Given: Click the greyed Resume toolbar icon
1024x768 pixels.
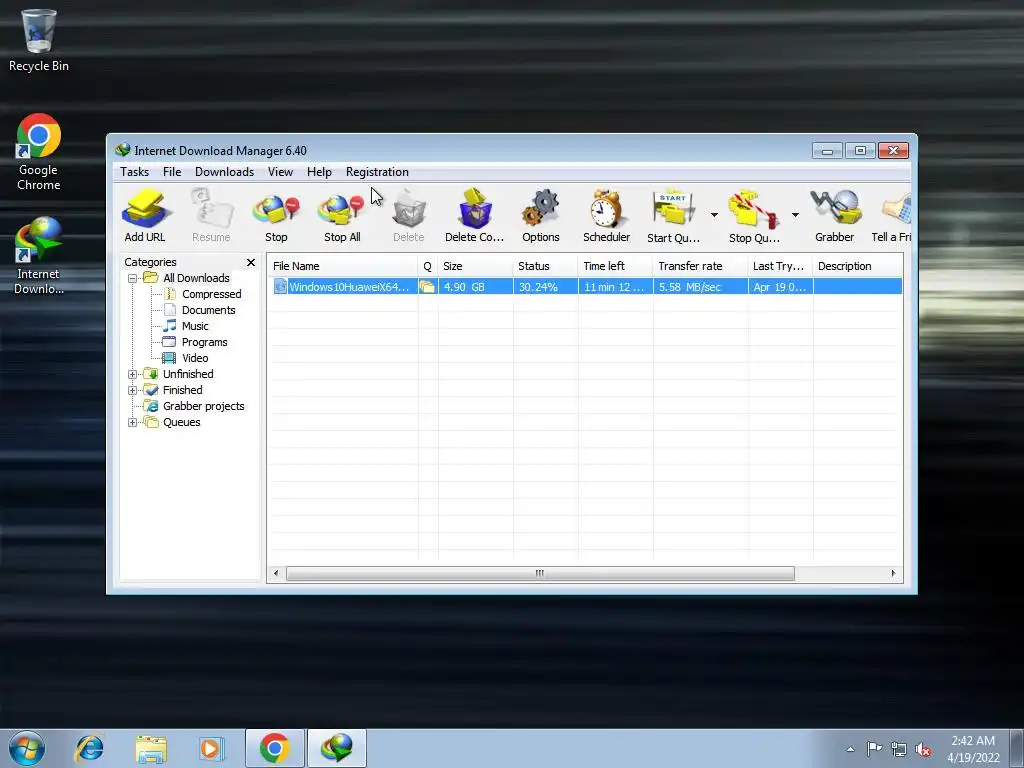Looking at the screenshot, I should pyautogui.click(x=211, y=216).
